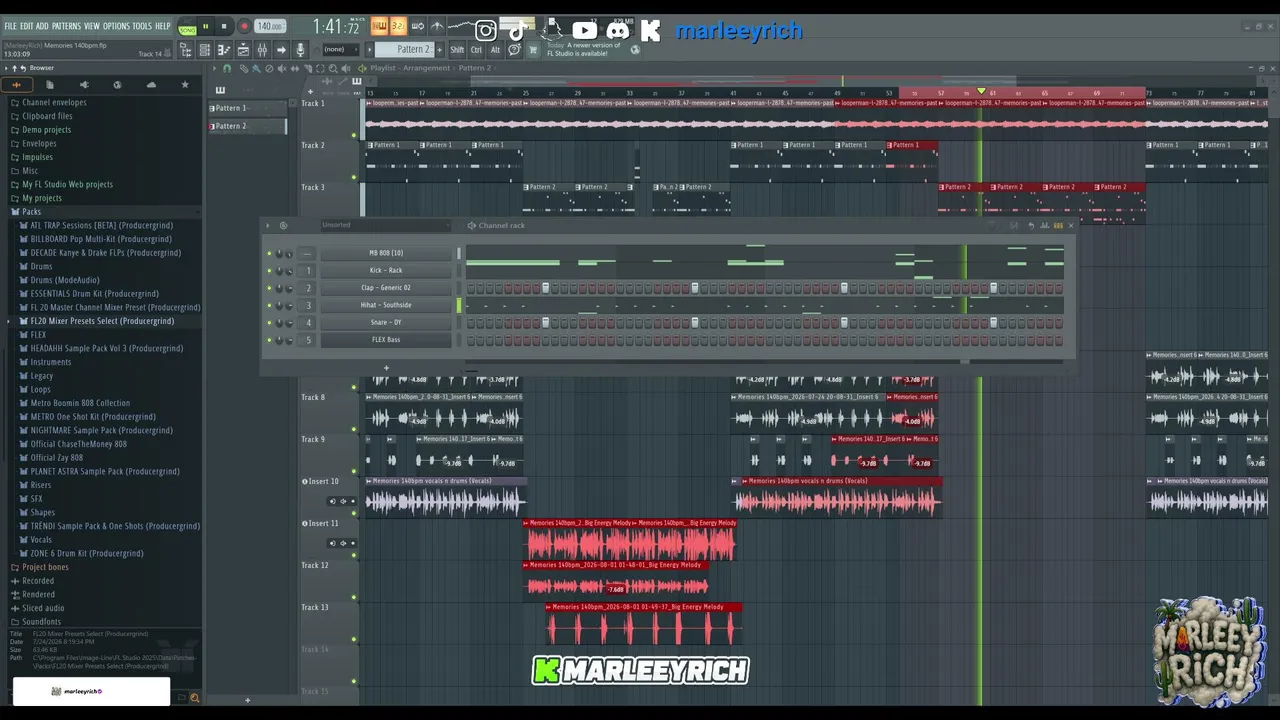Viewport: 1280px width, 720px height.
Task: Click the MB 808 (10) channel volume knob
Action: [x=290, y=253]
